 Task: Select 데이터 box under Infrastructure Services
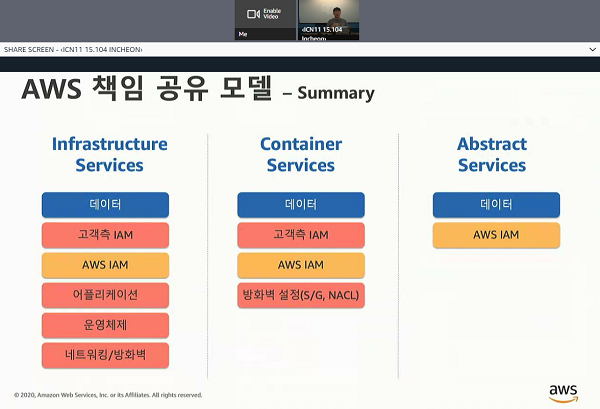click(x=105, y=205)
